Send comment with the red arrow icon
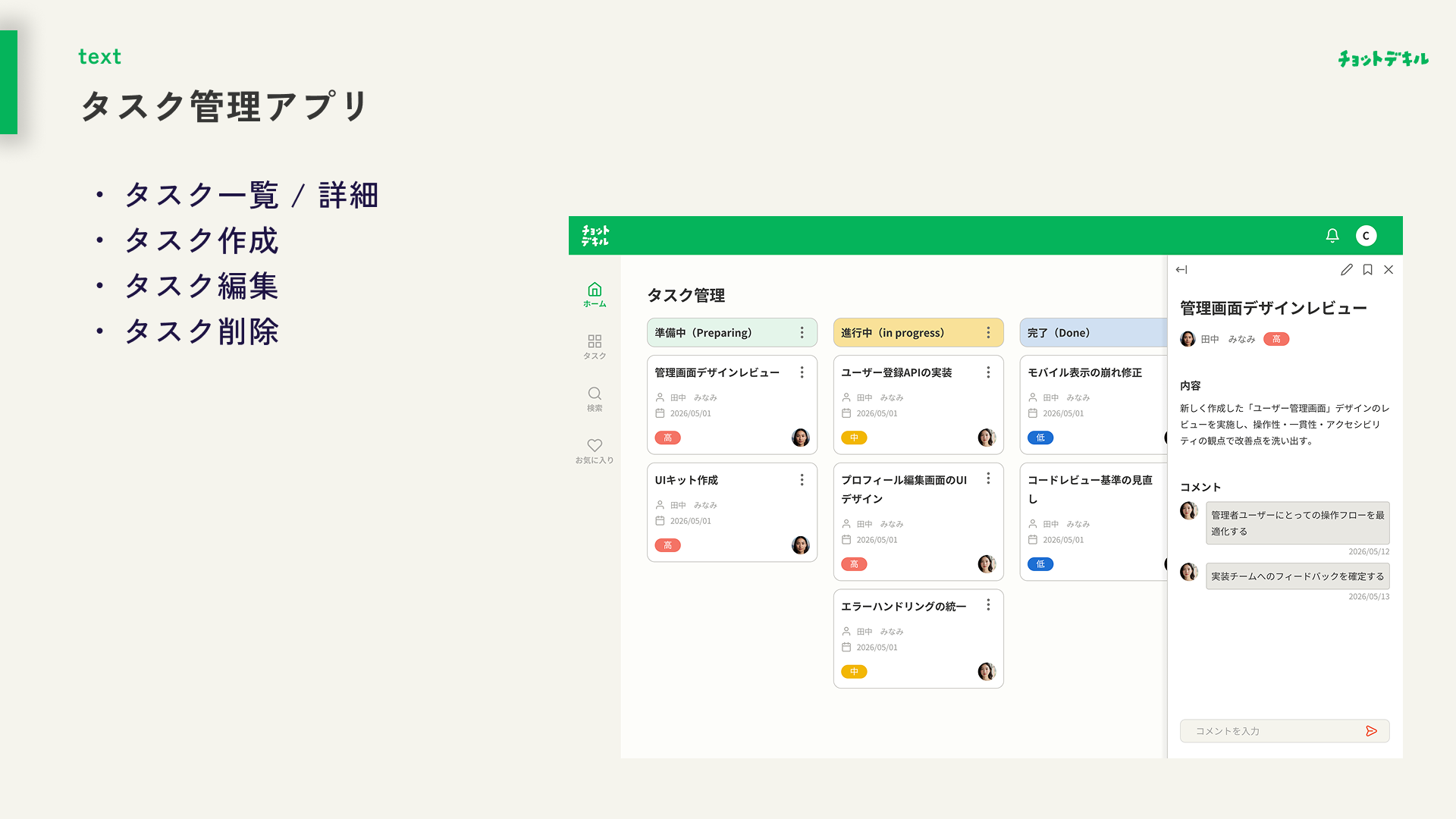Screen dimensions: 1456x819 1371,731
